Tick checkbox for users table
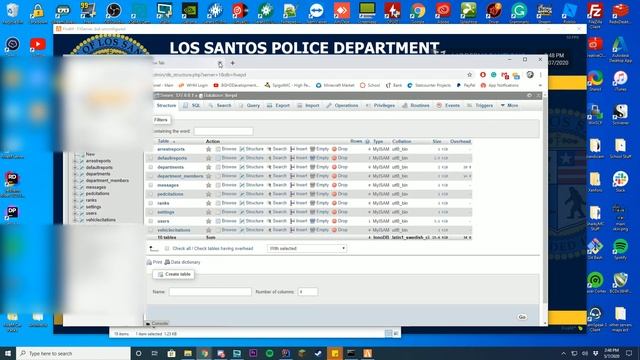Image resolution: width=640 pixels, height=360 pixels. click(x=151, y=221)
